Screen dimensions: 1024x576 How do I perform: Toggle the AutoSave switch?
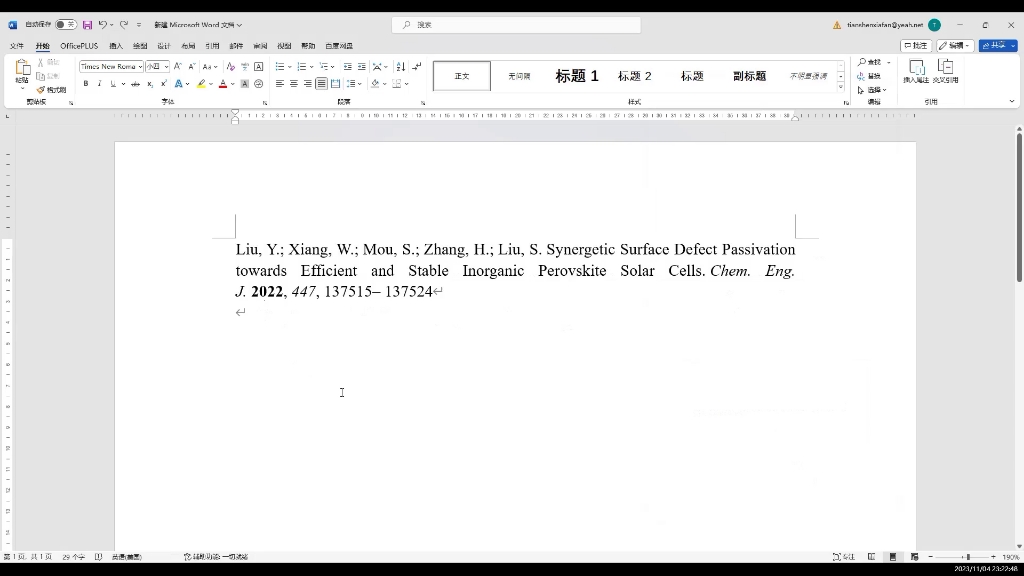click(65, 25)
